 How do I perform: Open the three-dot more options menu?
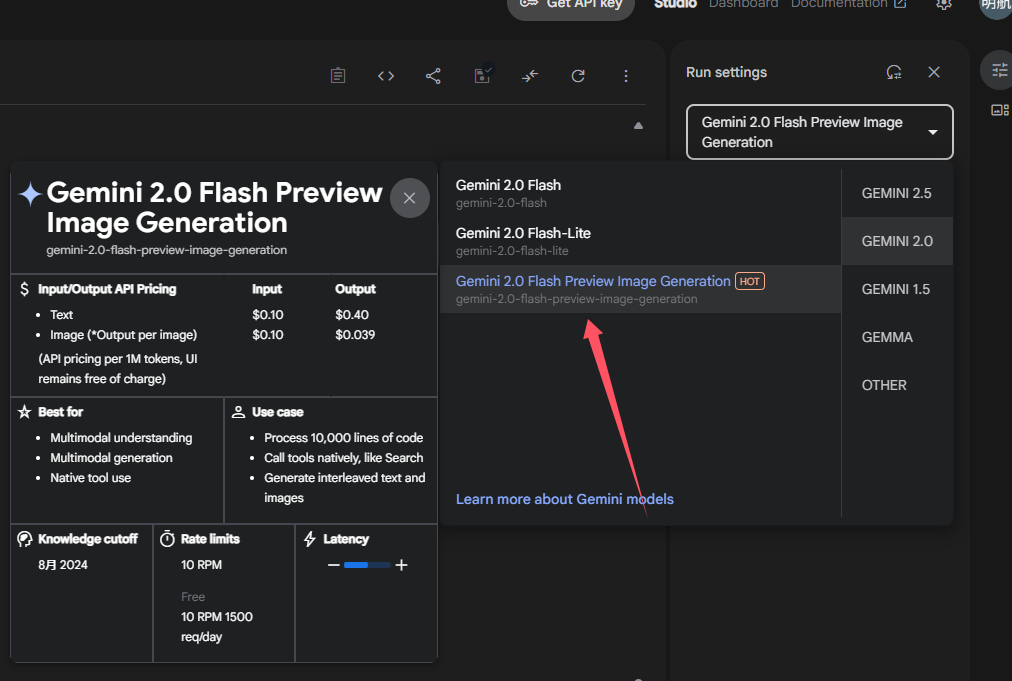click(625, 76)
